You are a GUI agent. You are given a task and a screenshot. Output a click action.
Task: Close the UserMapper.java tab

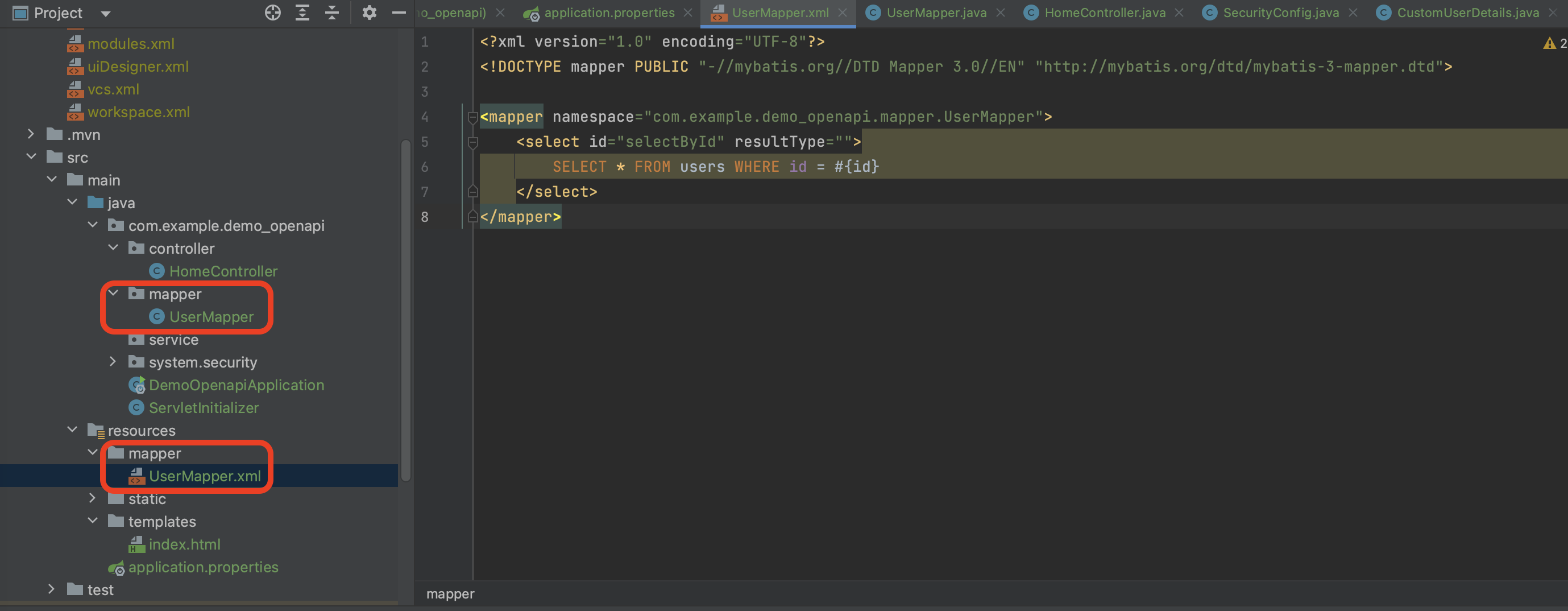point(1001,13)
